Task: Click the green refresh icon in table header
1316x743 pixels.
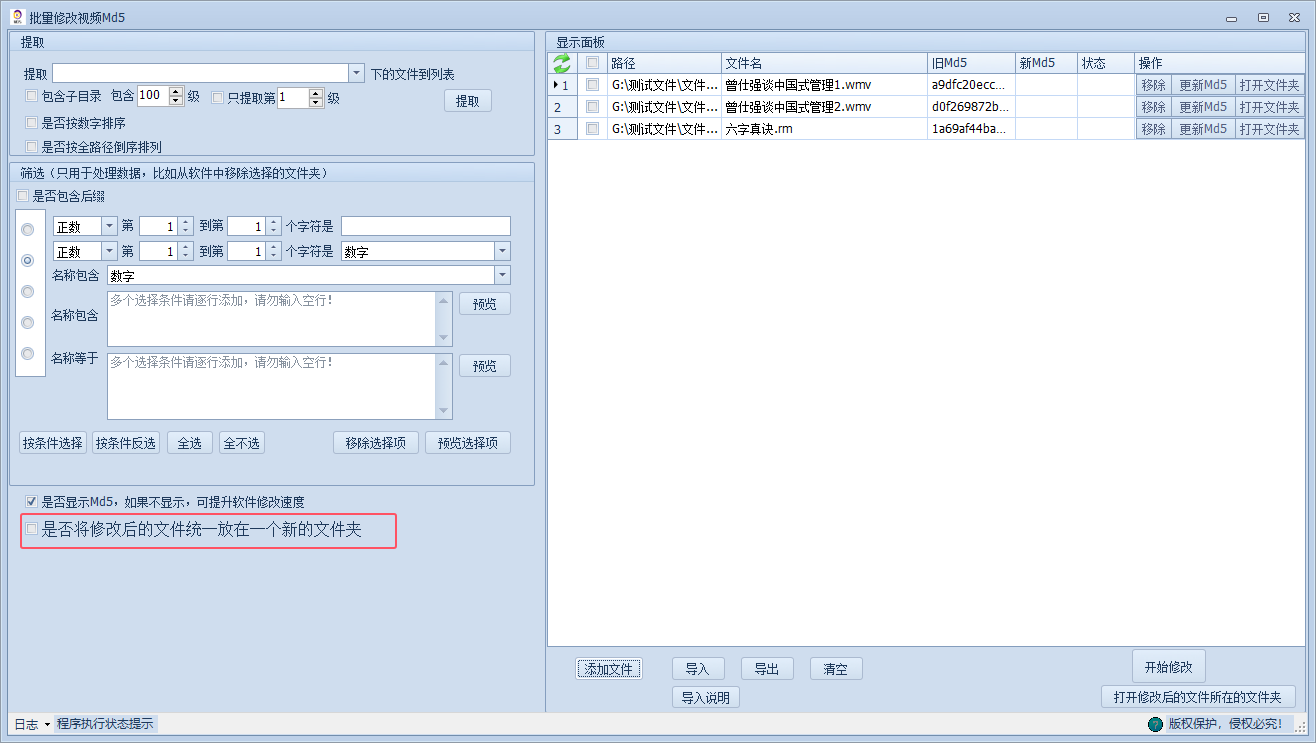Action: point(562,63)
